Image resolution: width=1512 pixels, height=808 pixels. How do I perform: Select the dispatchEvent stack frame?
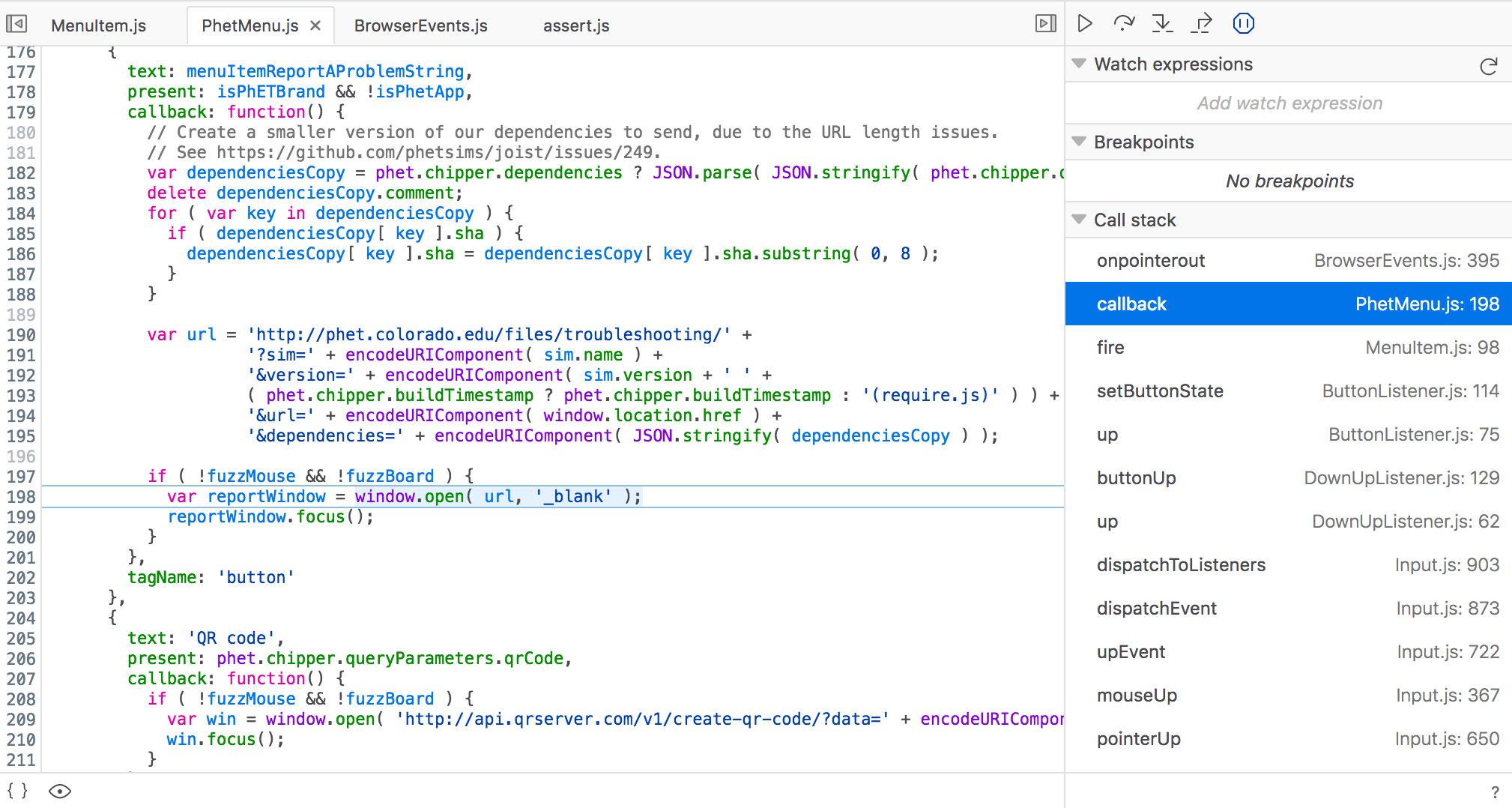pos(1289,608)
